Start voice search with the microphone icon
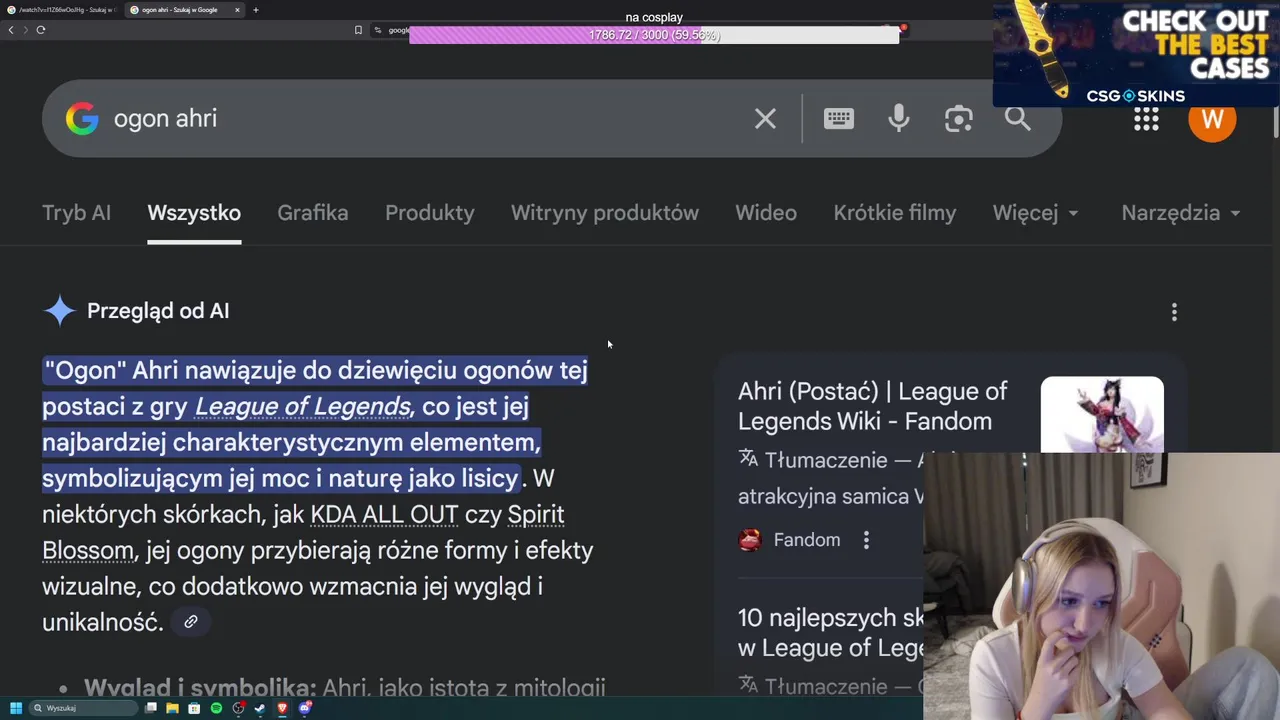The width and height of the screenshot is (1280, 720). (x=898, y=119)
